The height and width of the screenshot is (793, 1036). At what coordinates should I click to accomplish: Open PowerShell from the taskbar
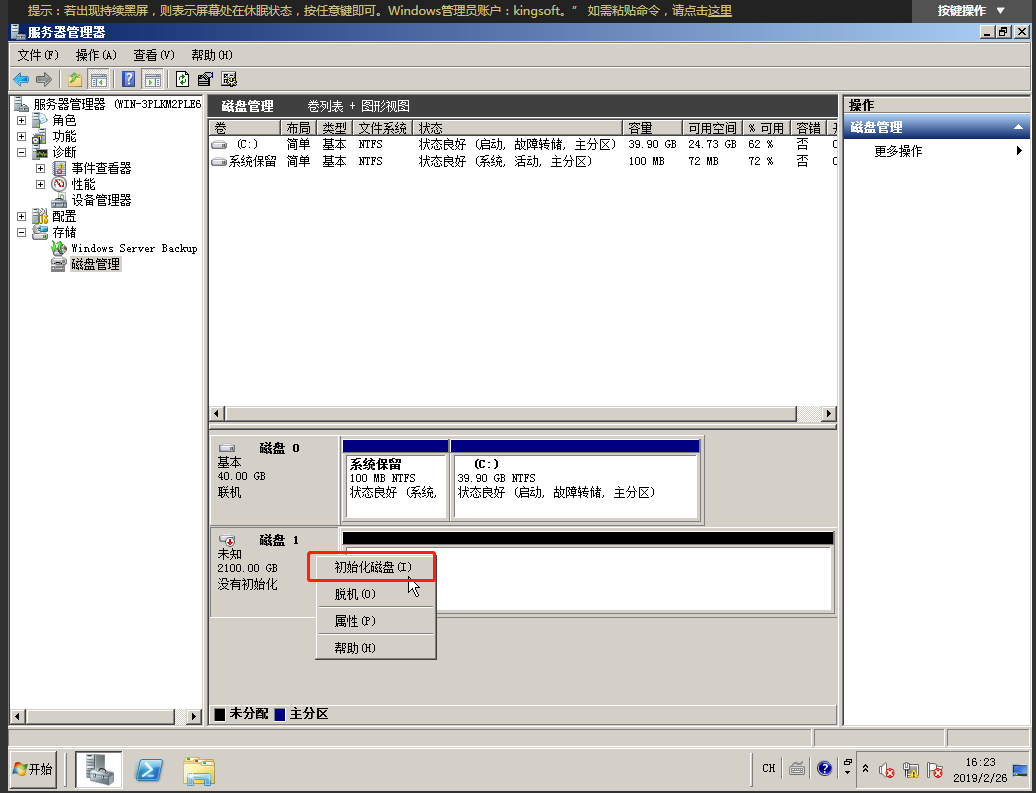[x=150, y=769]
